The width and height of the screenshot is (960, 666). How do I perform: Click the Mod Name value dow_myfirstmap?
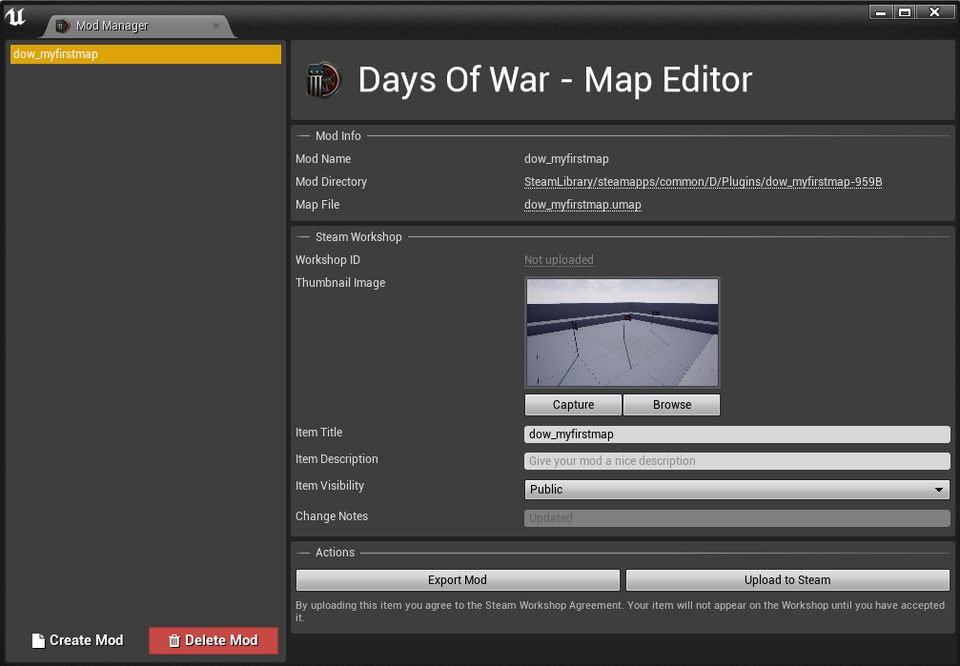click(x=566, y=159)
